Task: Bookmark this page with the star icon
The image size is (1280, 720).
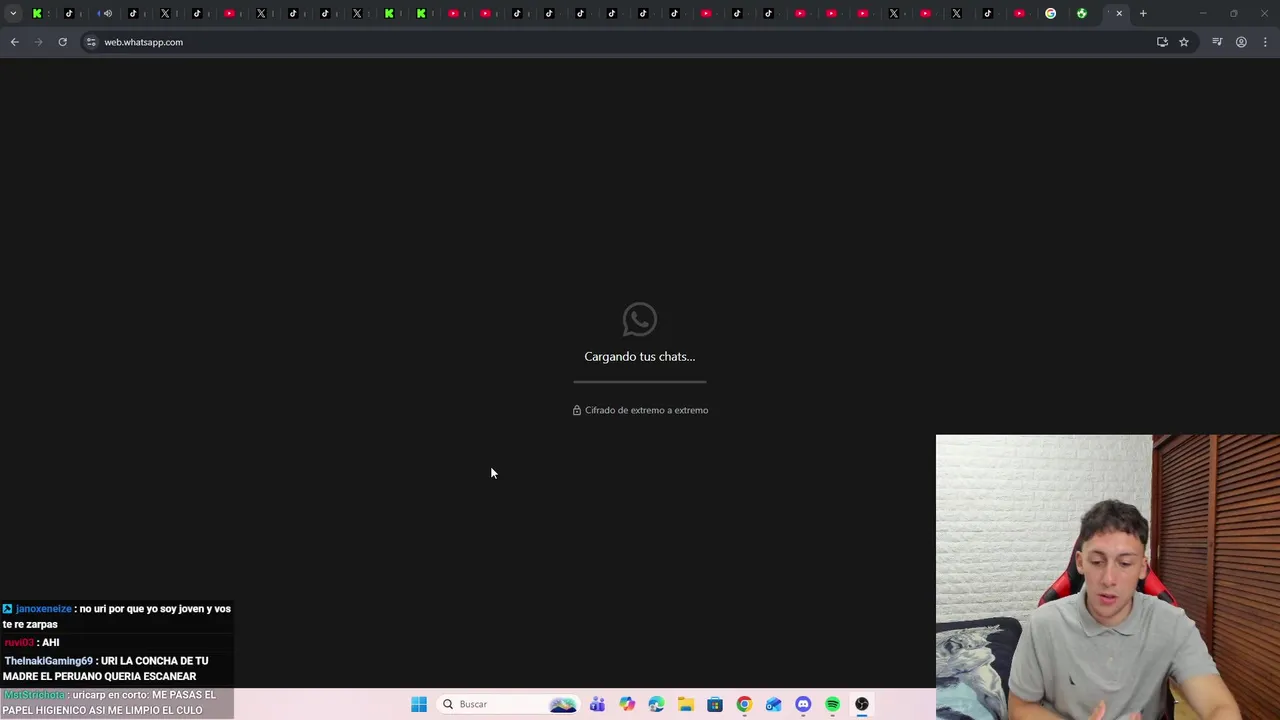Action: coord(1184,42)
